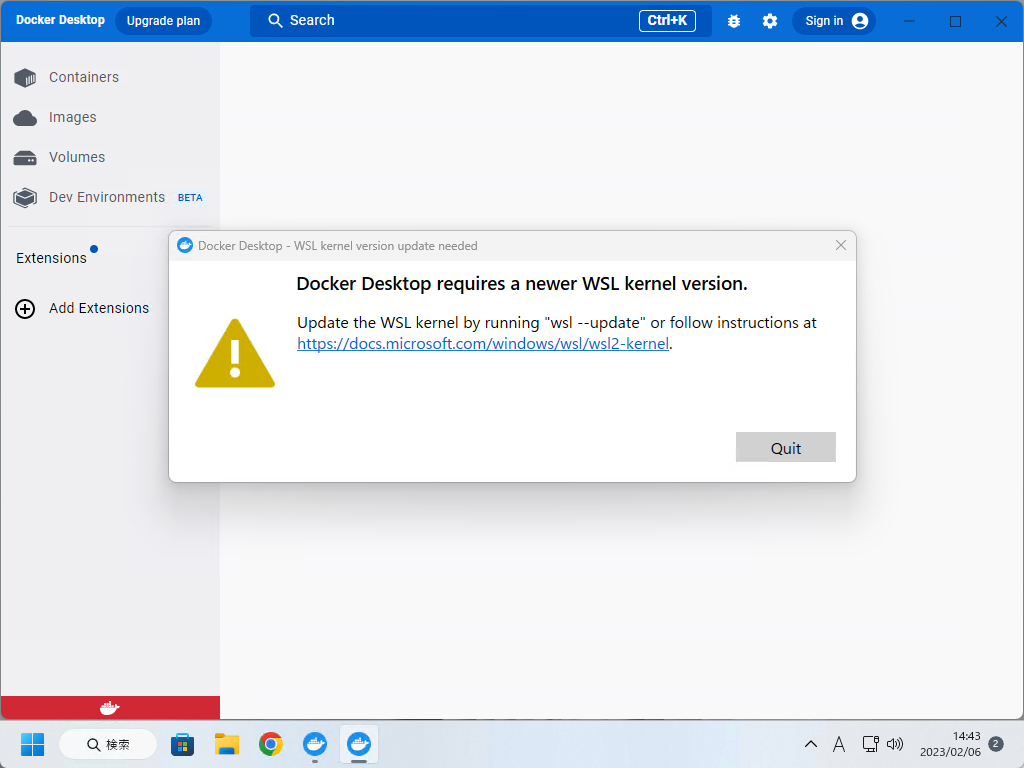
Task: Click the BETA tag
Action: point(190,198)
